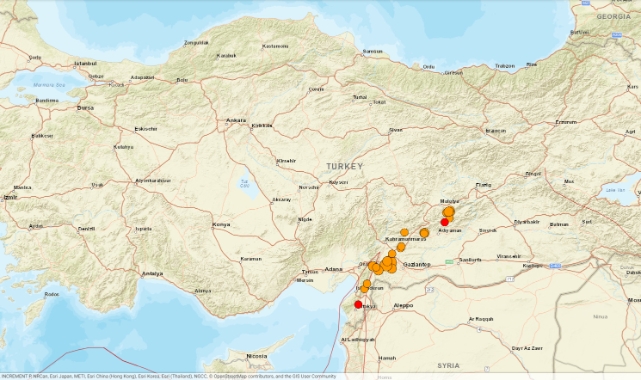641x380 pixels.
Task: Click the red earthquake marker near Antakya
Action: [358, 304]
